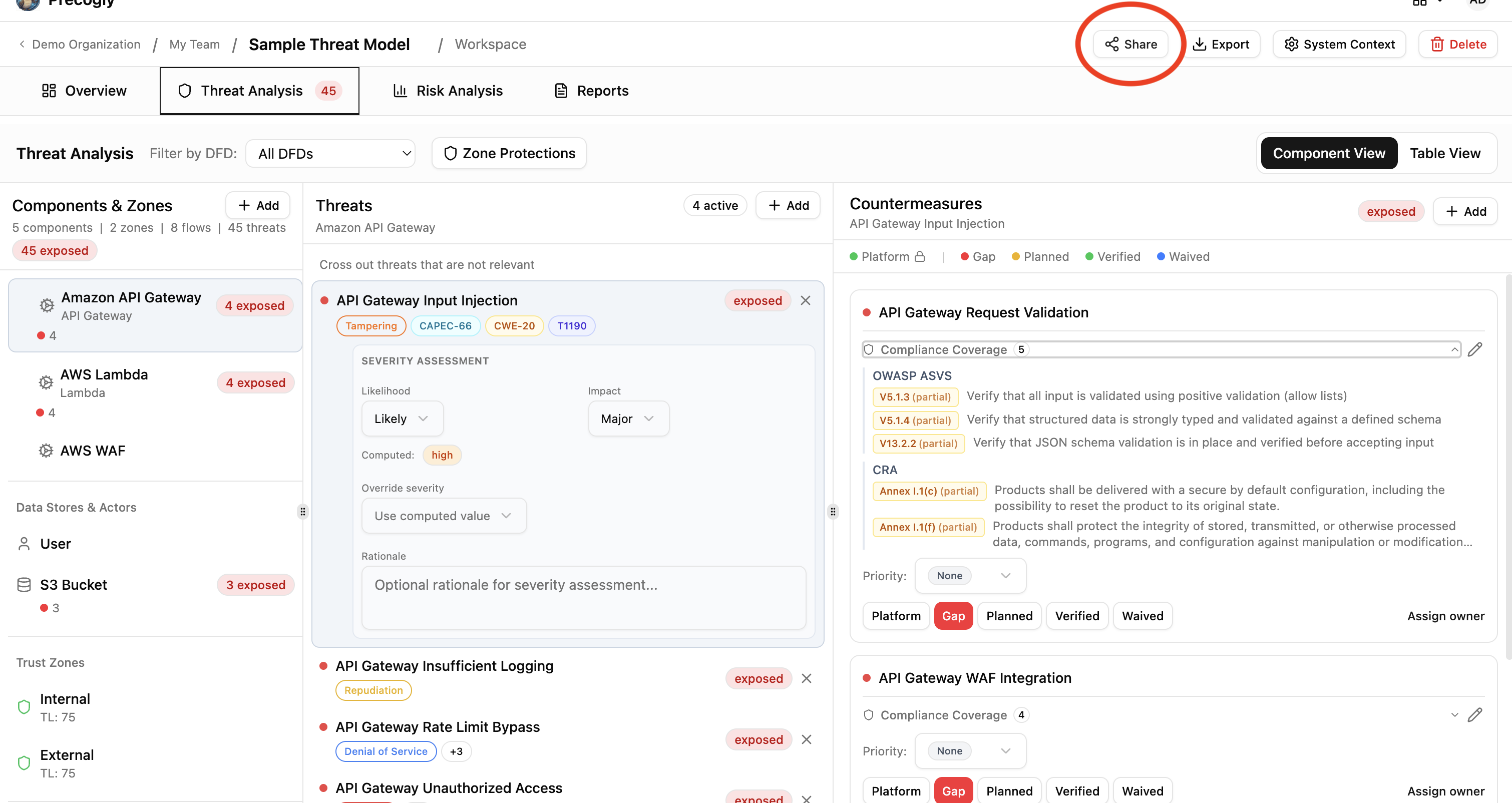
Task: Click the Repudiation tag
Action: [x=373, y=690]
